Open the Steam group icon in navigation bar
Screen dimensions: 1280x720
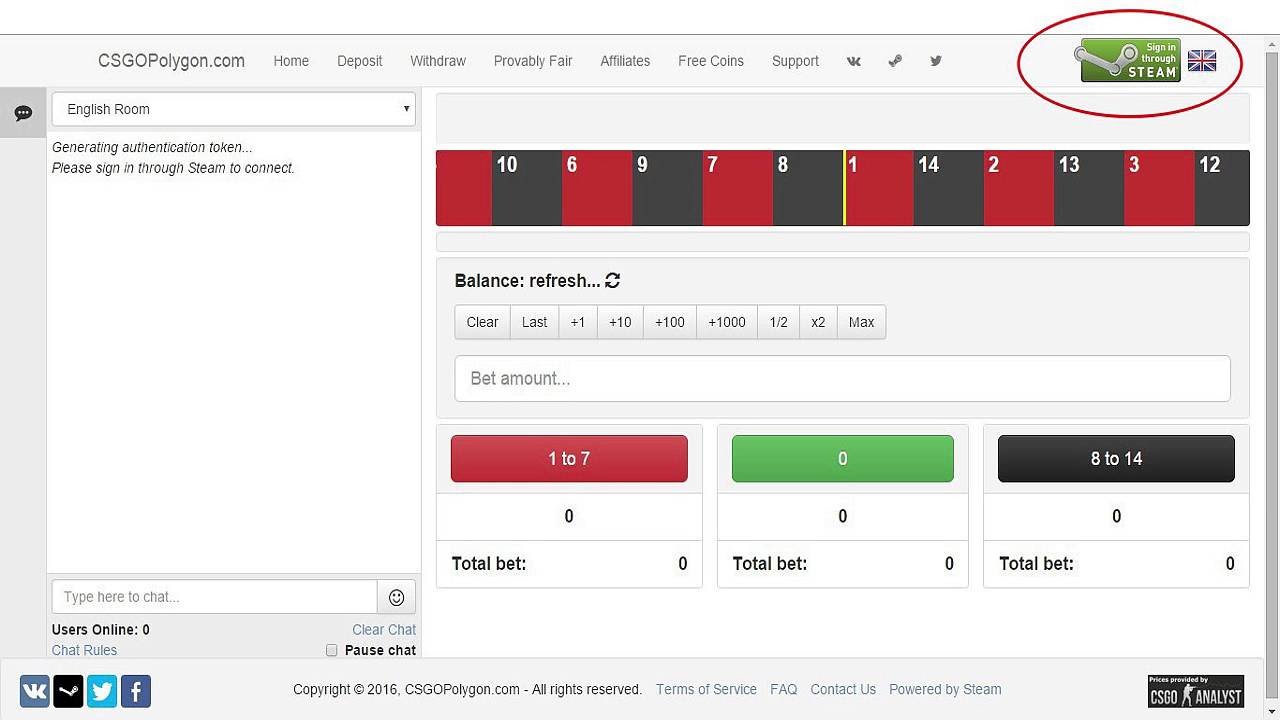pyautogui.click(x=895, y=61)
